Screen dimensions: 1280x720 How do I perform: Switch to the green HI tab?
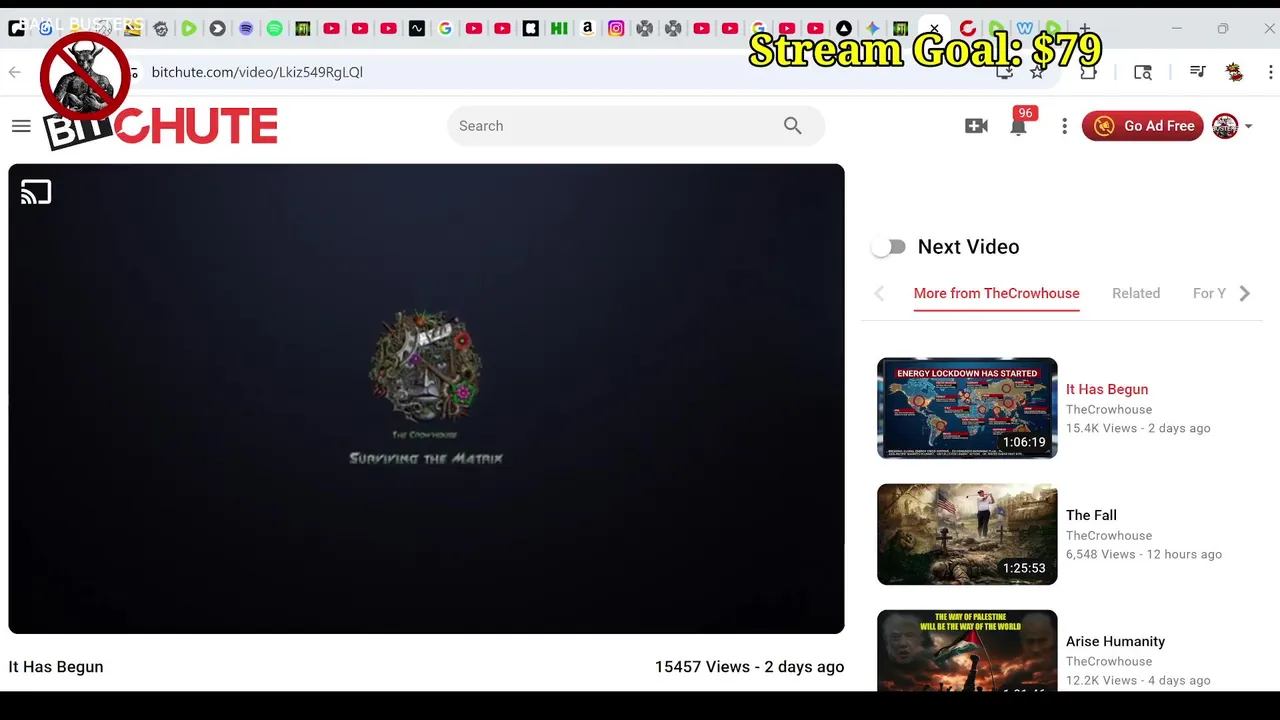pos(559,29)
